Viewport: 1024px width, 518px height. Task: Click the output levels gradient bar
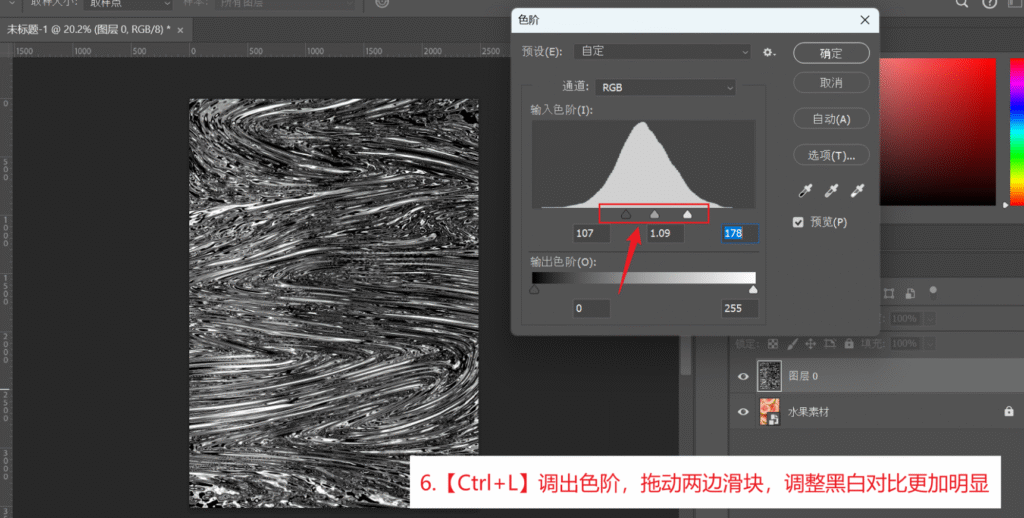coord(644,278)
